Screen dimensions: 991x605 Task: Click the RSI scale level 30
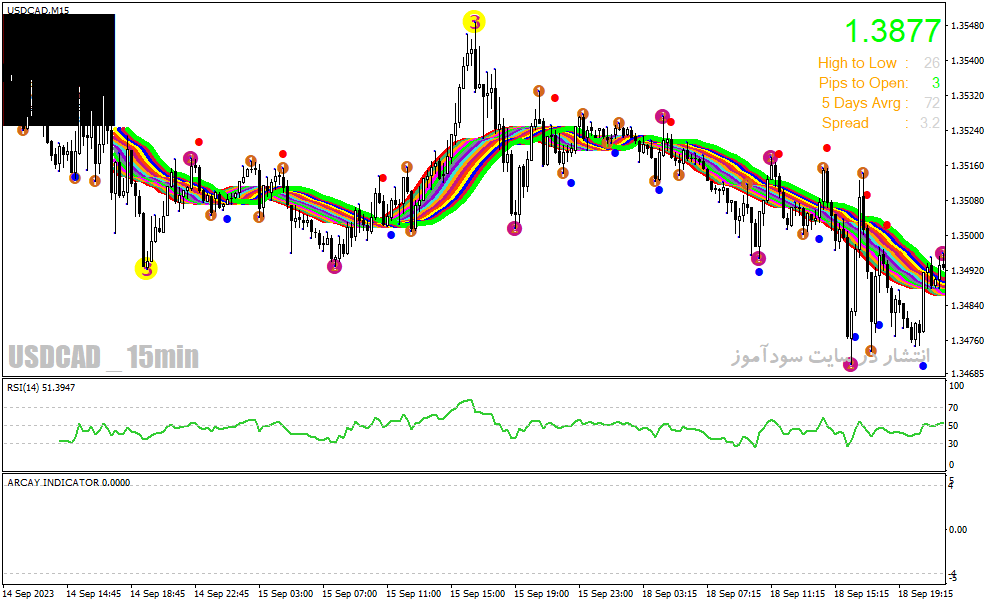coord(953,444)
